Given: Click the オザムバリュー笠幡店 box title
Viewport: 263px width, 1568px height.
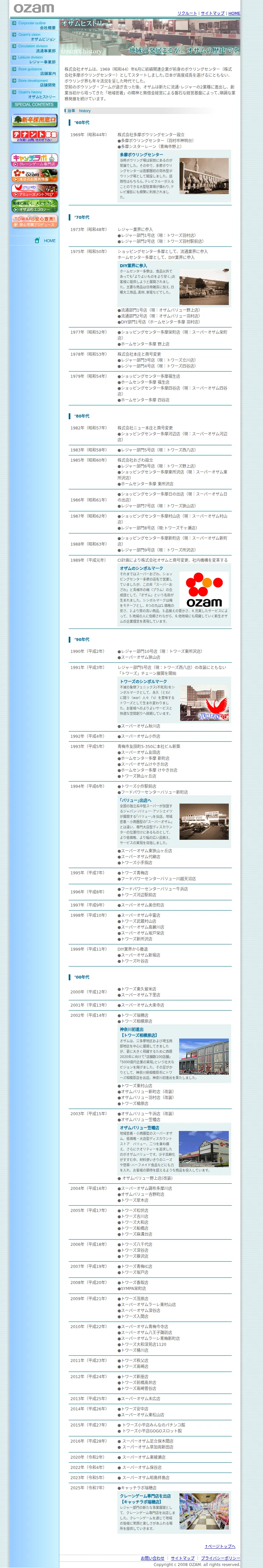Looking at the screenshot, I should point(139,1128).
